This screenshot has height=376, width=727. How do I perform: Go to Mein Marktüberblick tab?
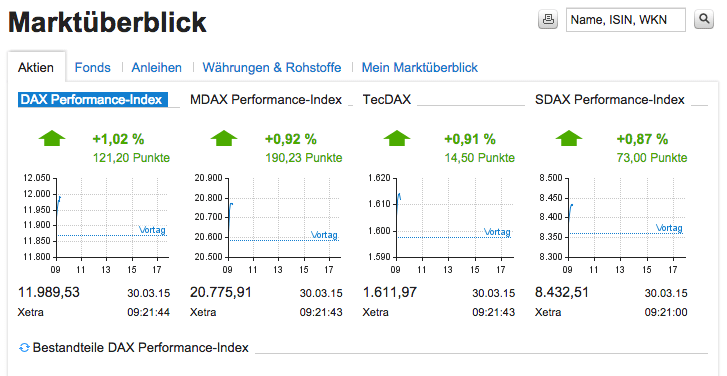click(x=420, y=68)
